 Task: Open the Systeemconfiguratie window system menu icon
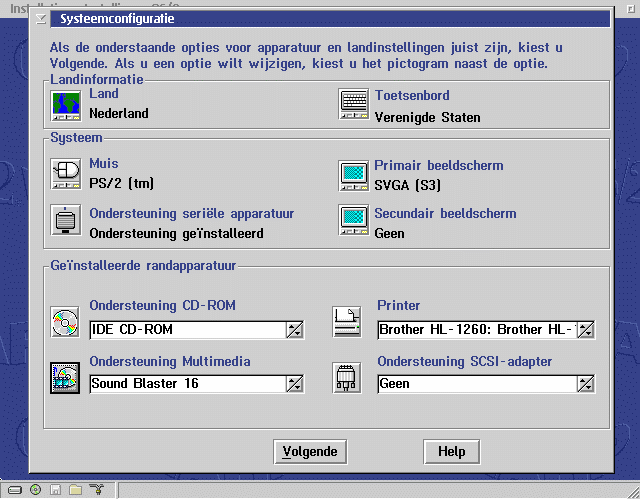tap(40, 19)
